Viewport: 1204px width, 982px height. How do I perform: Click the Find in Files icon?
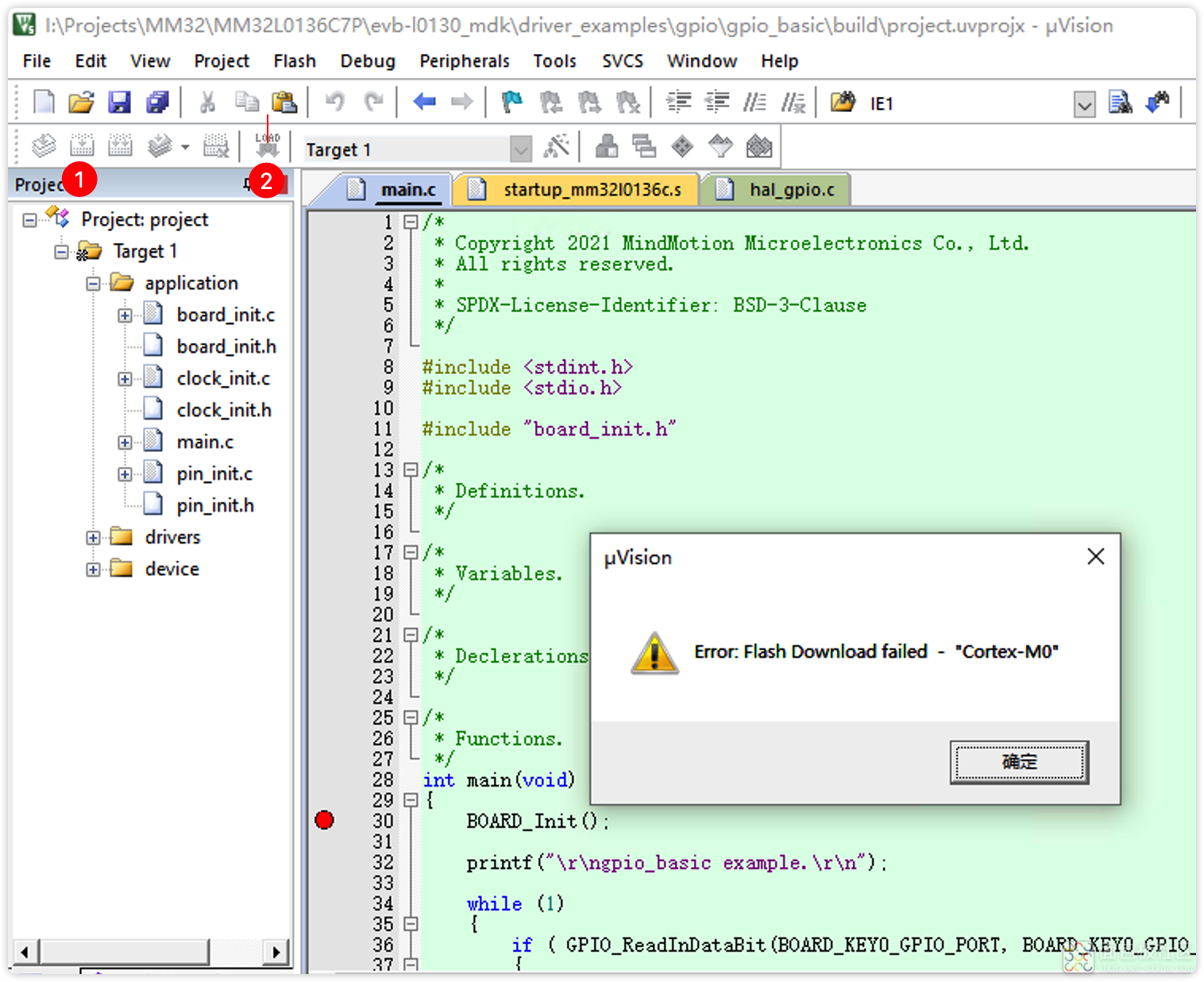(x=843, y=102)
